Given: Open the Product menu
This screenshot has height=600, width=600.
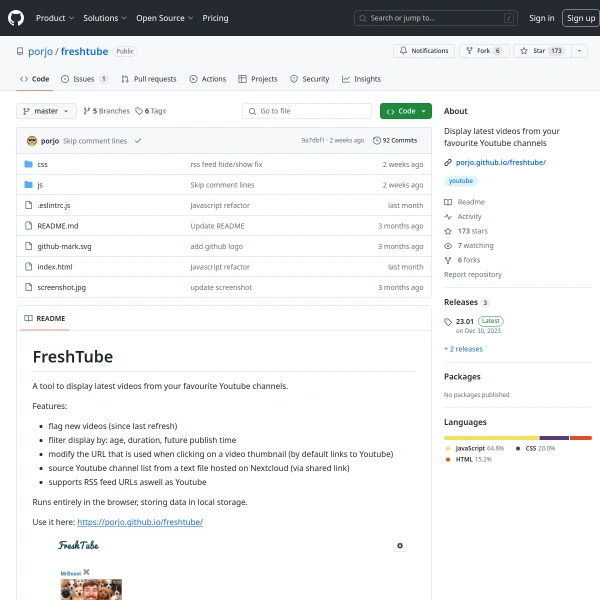Looking at the screenshot, I should coord(55,18).
